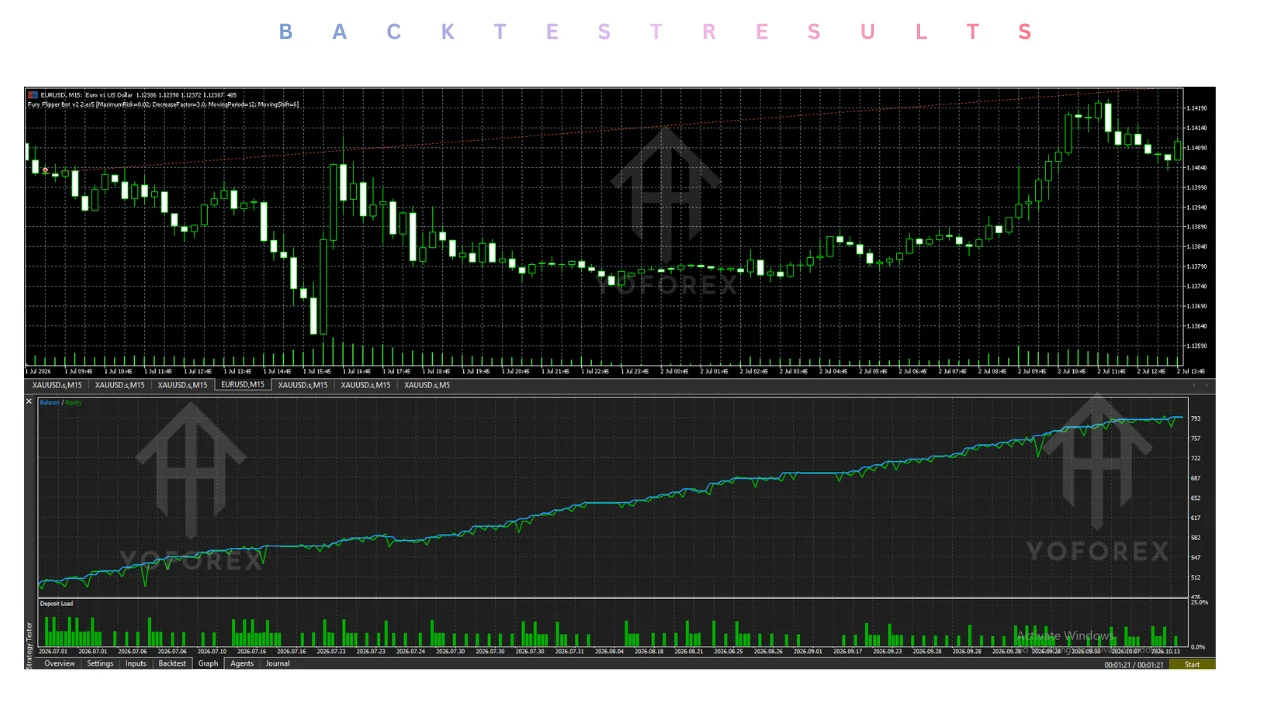Click the 652 value on balance axis
1280x720 pixels.
(x=1195, y=498)
